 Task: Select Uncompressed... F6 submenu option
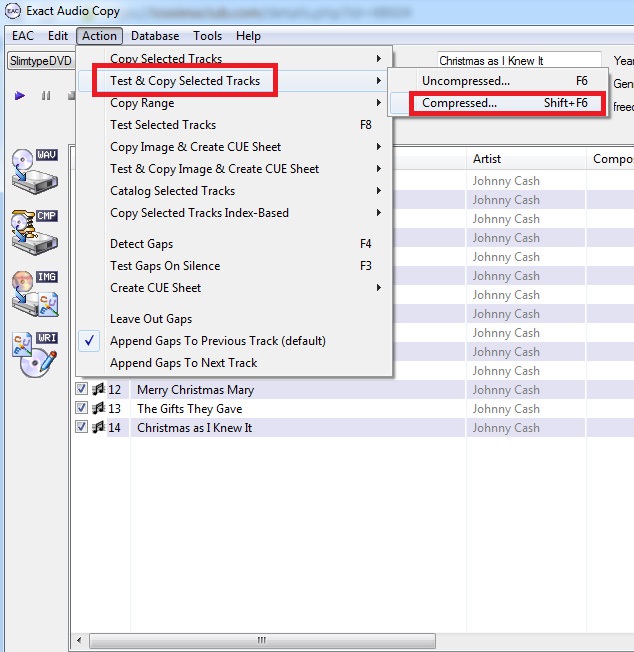pos(498,81)
